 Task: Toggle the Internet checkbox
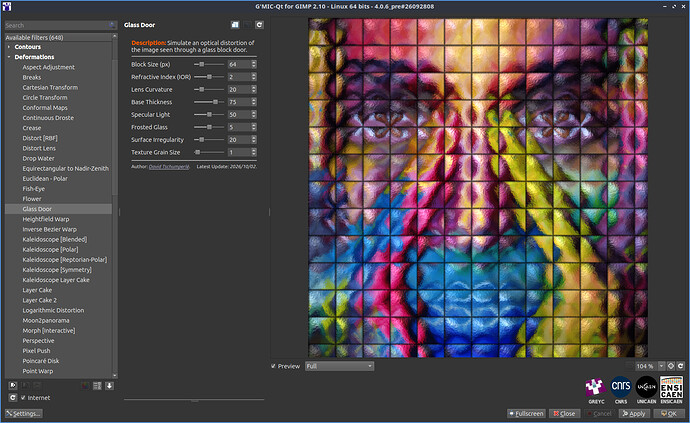pyautogui.click(x=23, y=397)
